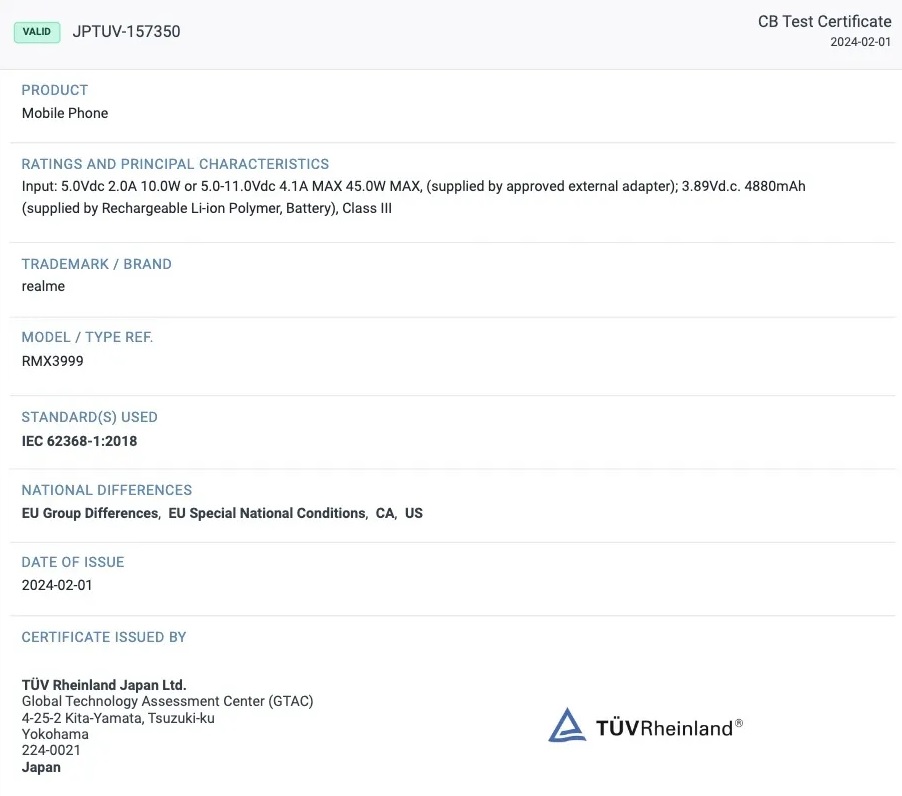Click the line '(supplied by Rechargeable Li-ion Polymer, Battery)'
The height and width of the screenshot is (796, 902).
click(207, 208)
